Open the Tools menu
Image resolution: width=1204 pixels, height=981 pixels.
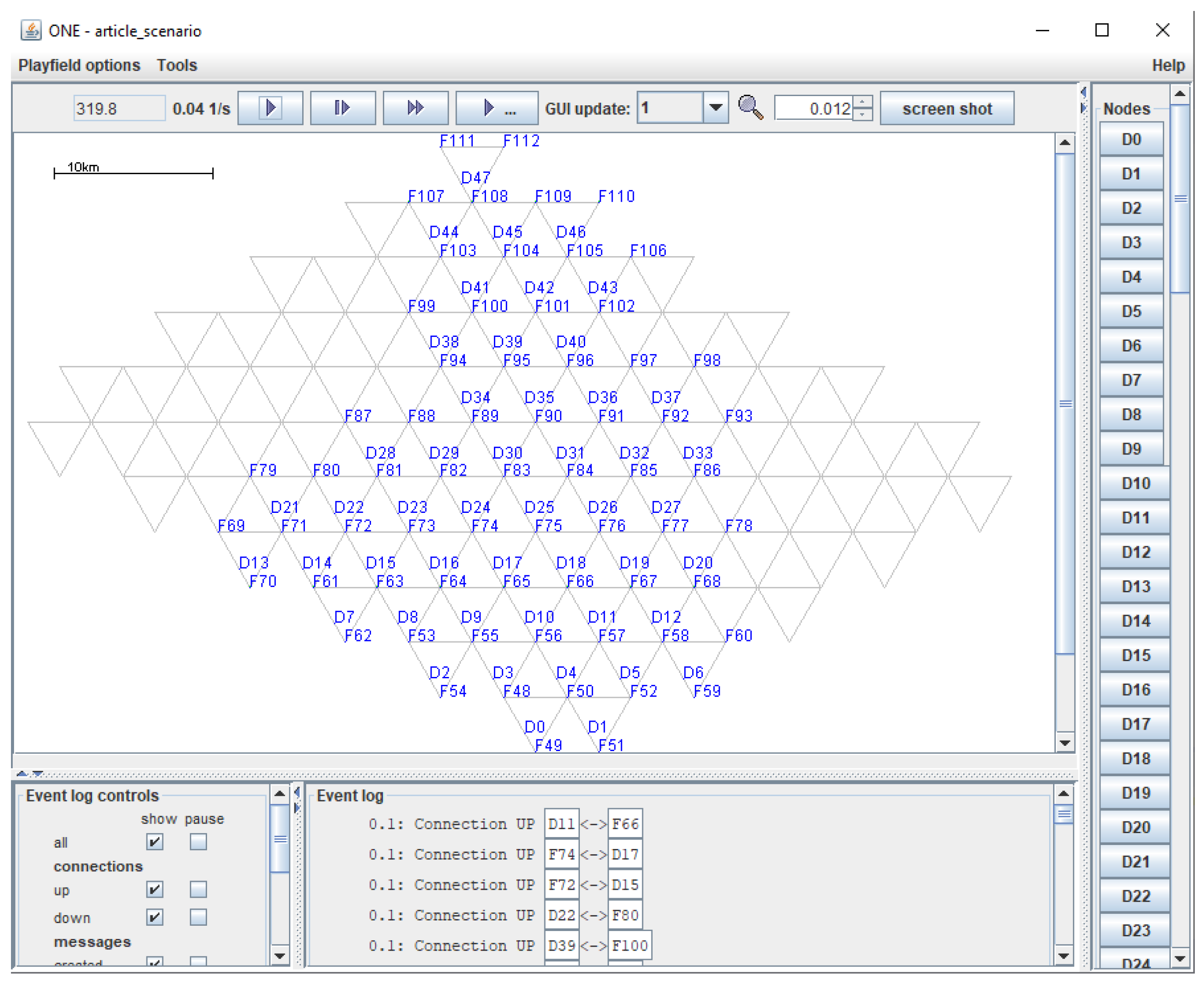point(177,65)
